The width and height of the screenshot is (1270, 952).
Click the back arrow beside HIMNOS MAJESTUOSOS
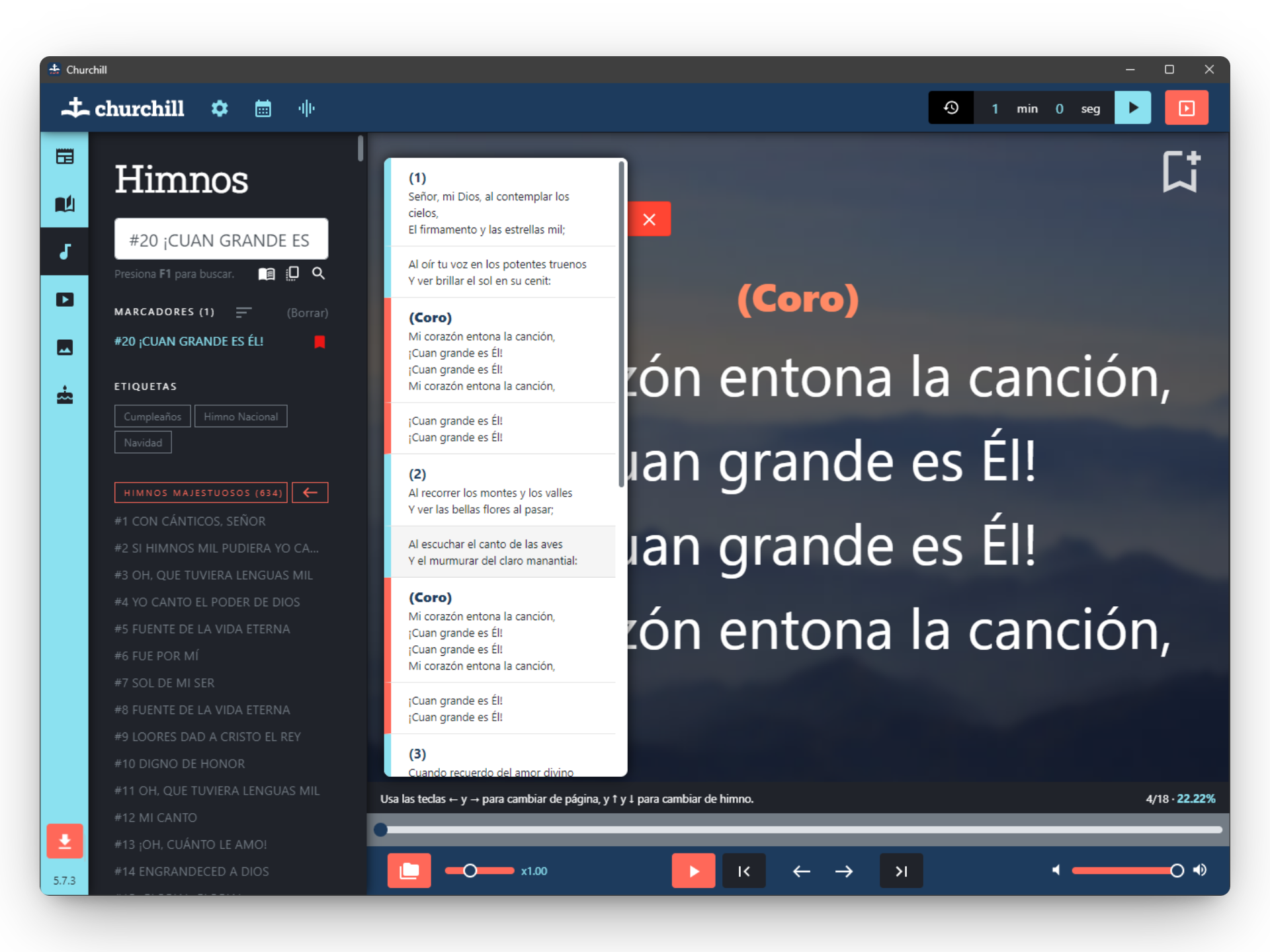(x=310, y=492)
